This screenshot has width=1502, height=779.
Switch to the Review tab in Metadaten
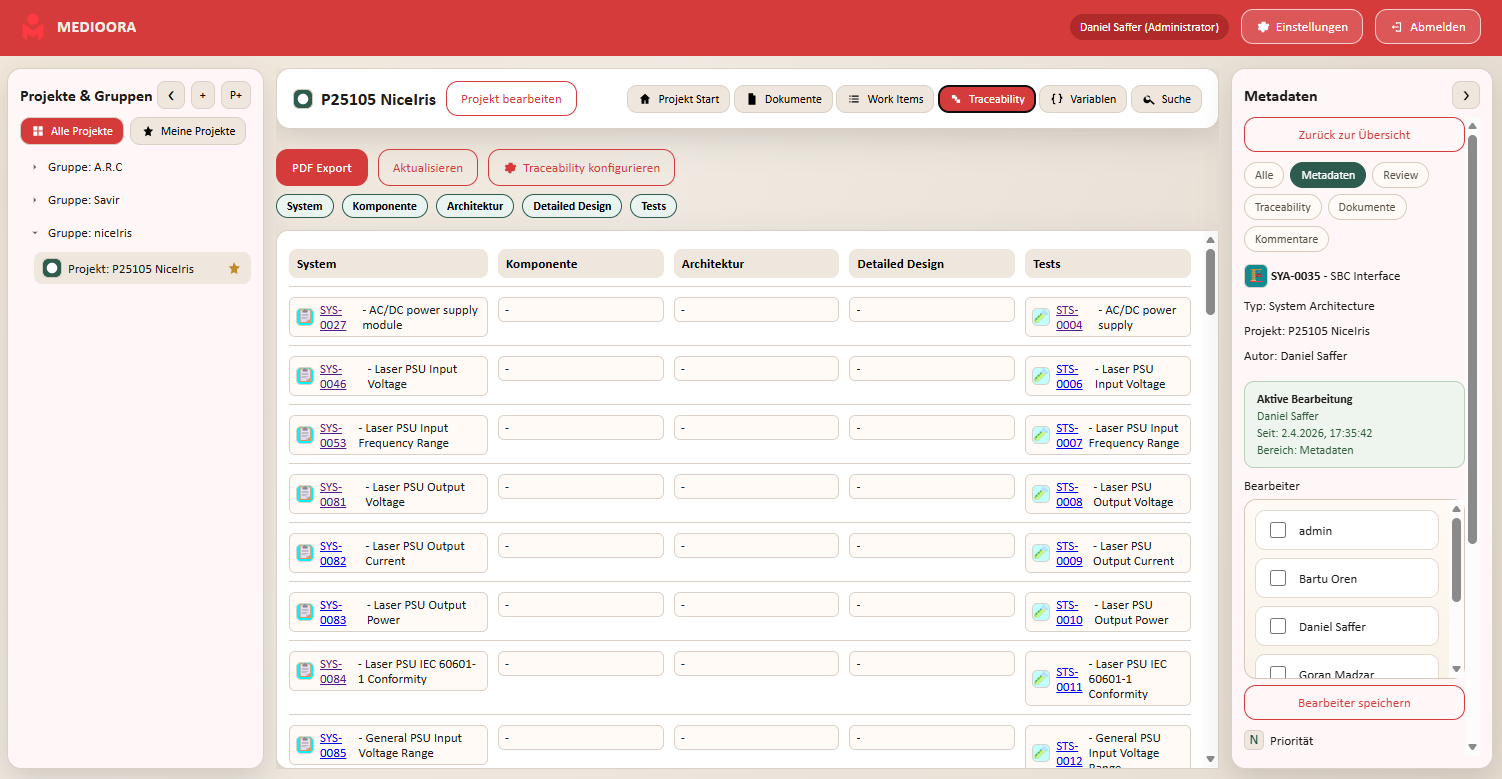tap(1400, 175)
